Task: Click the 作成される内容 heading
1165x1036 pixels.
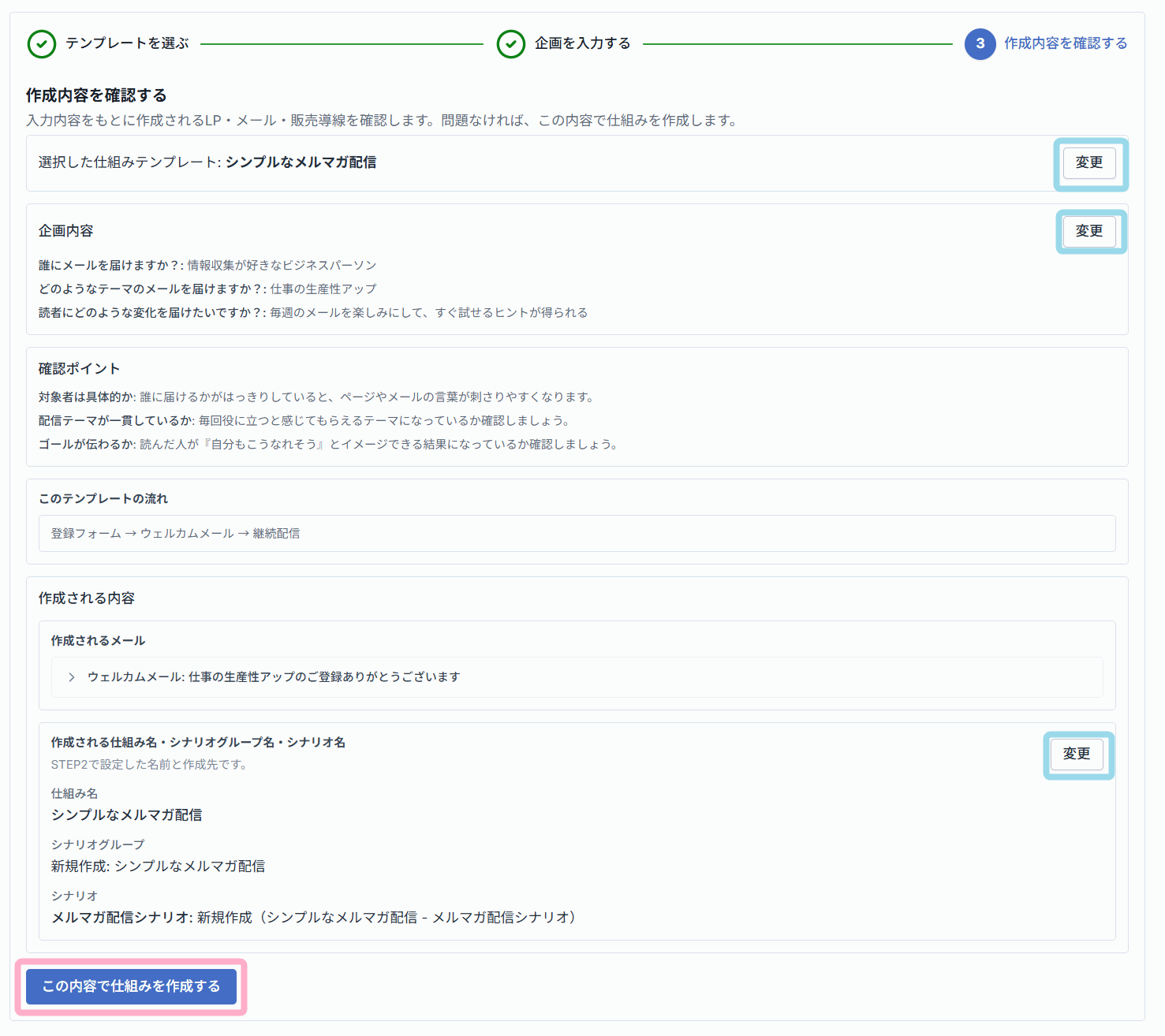Action: click(x=87, y=598)
